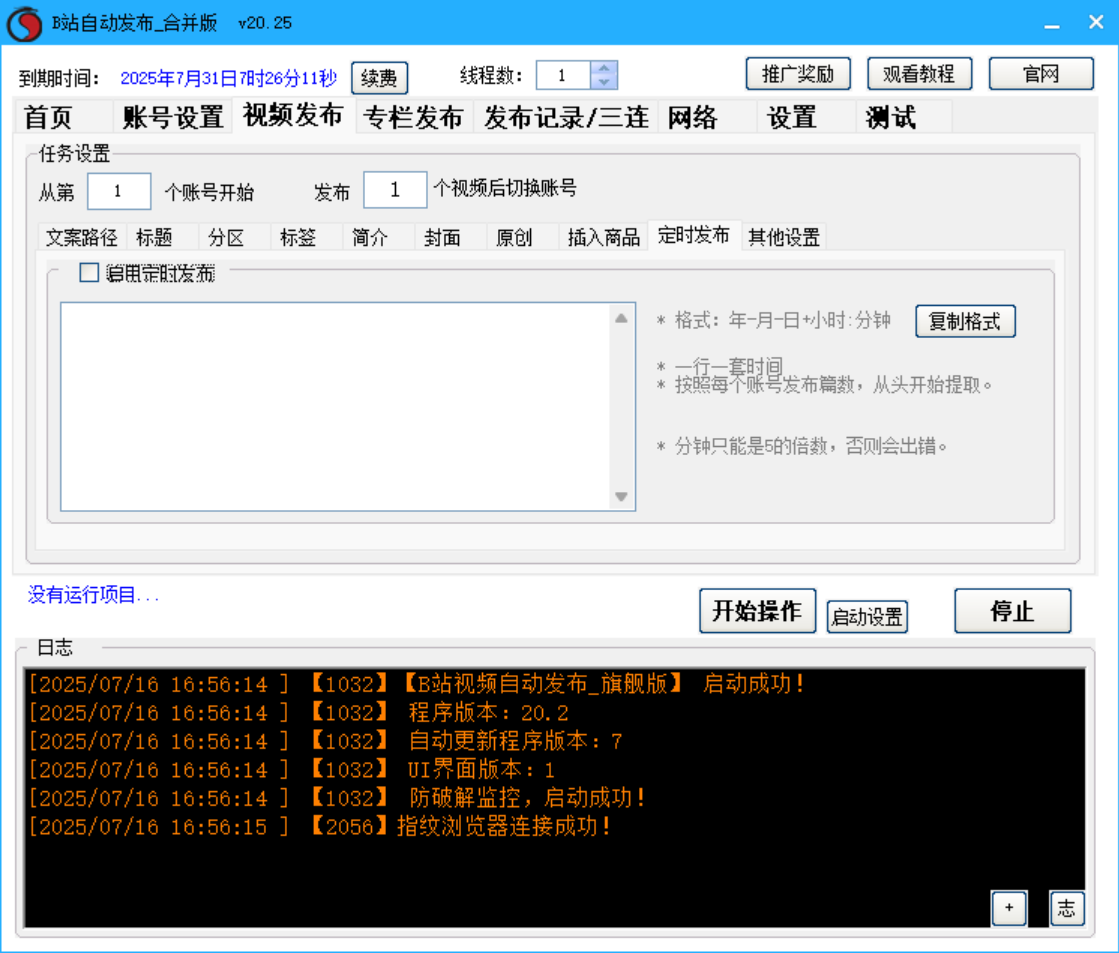The height and width of the screenshot is (953, 1119).
Task: Go to 发布记录/三连 tab
Action: click(x=566, y=117)
